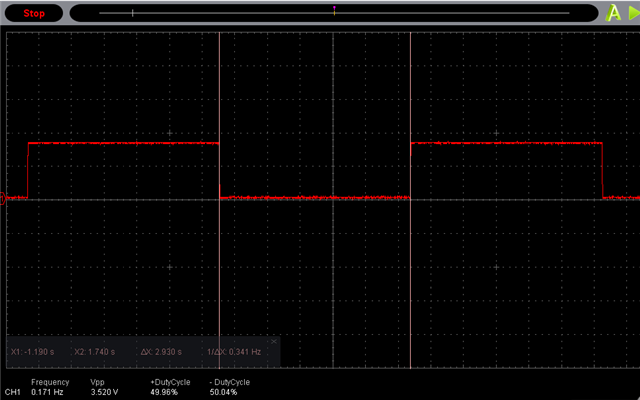Click the green Auto 'A' icon
Screen dimensions: 640x400
(x=613, y=13)
